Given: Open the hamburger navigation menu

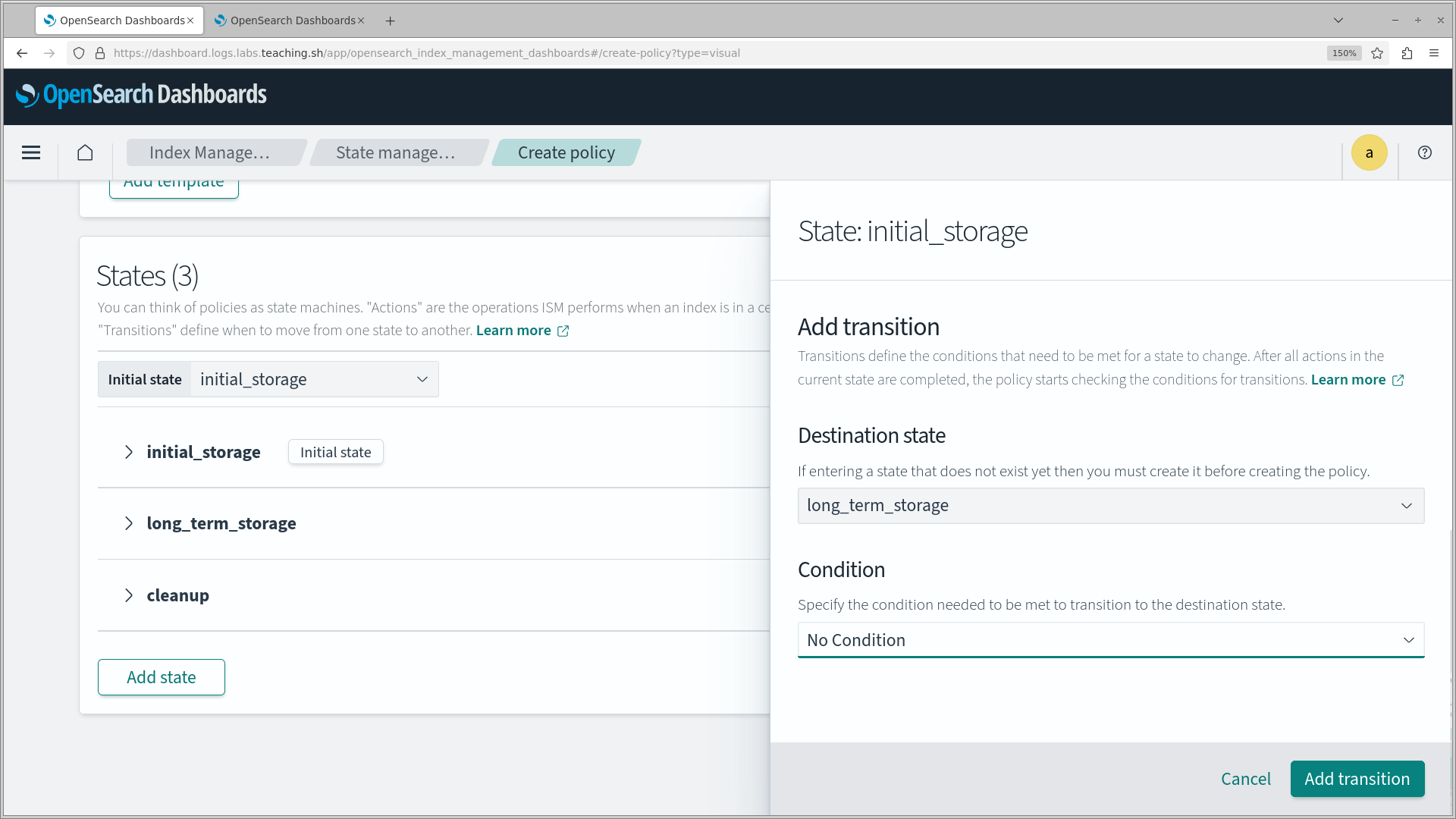Looking at the screenshot, I should click(x=31, y=152).
